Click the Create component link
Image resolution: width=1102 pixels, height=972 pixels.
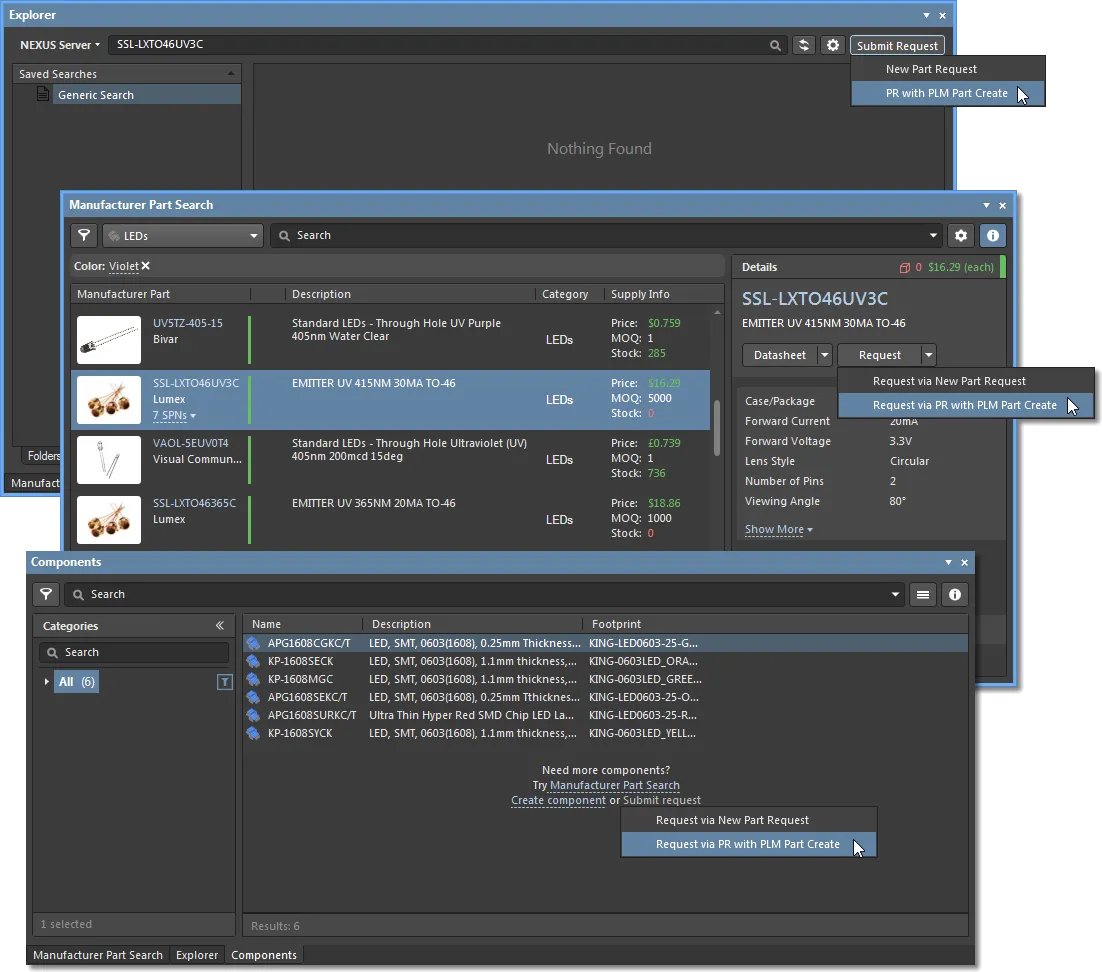pyautogui.click(x=558, y=800)
